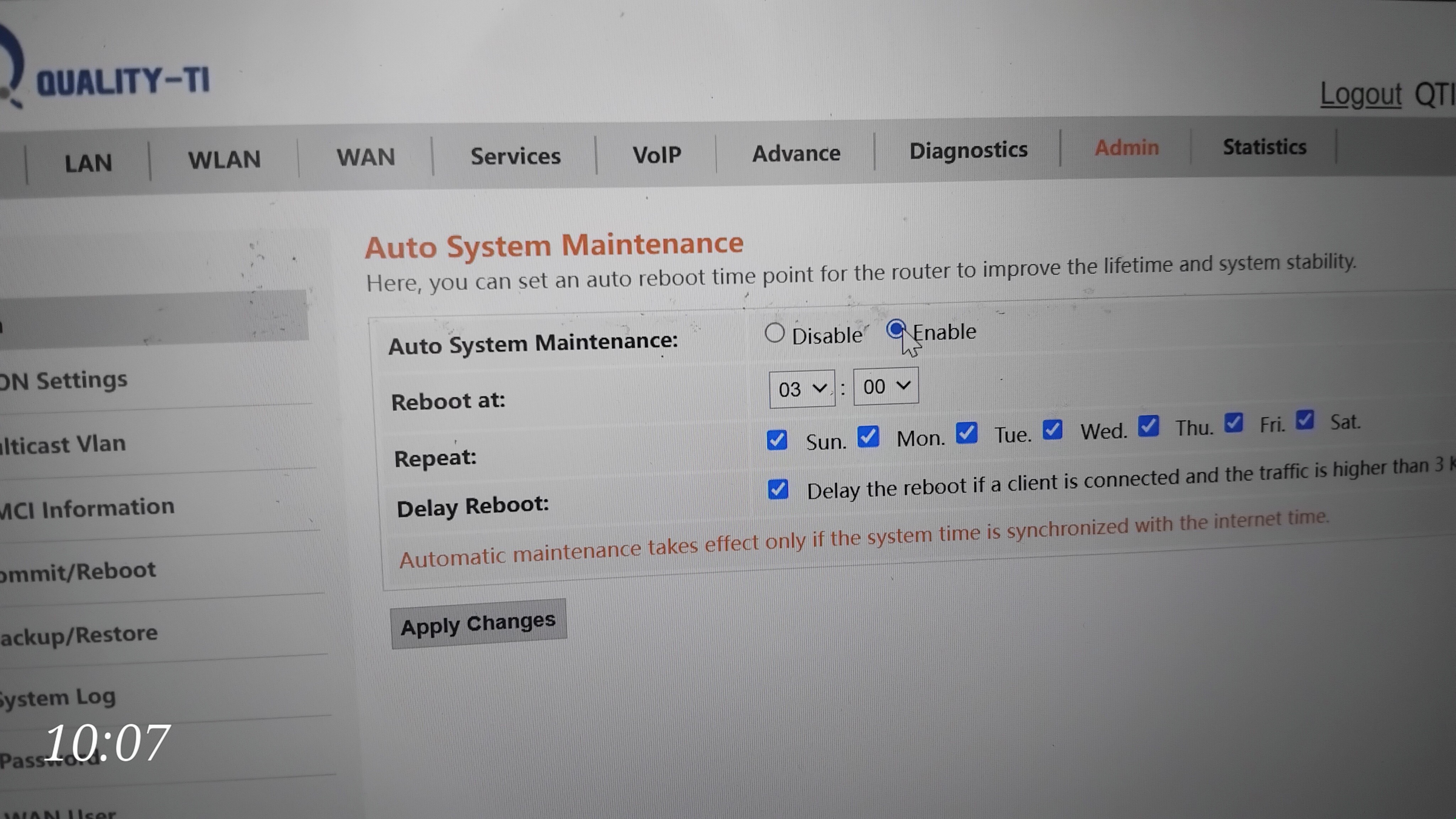Click the Logout link
1456x819 pixels.
[1360, 95]
